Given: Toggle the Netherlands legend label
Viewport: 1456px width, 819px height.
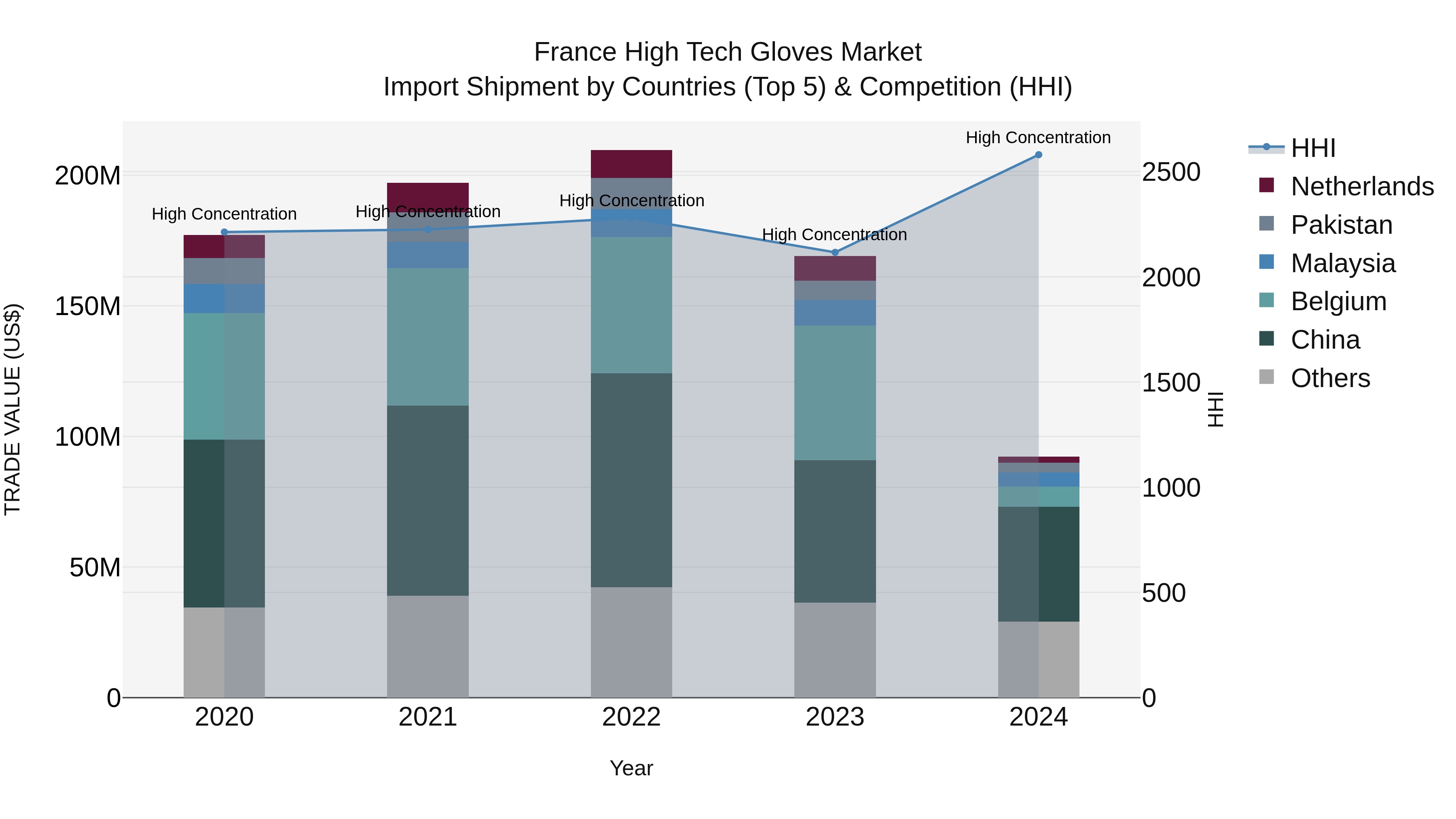Looking at the screenshot, I should pos(1362,186).
